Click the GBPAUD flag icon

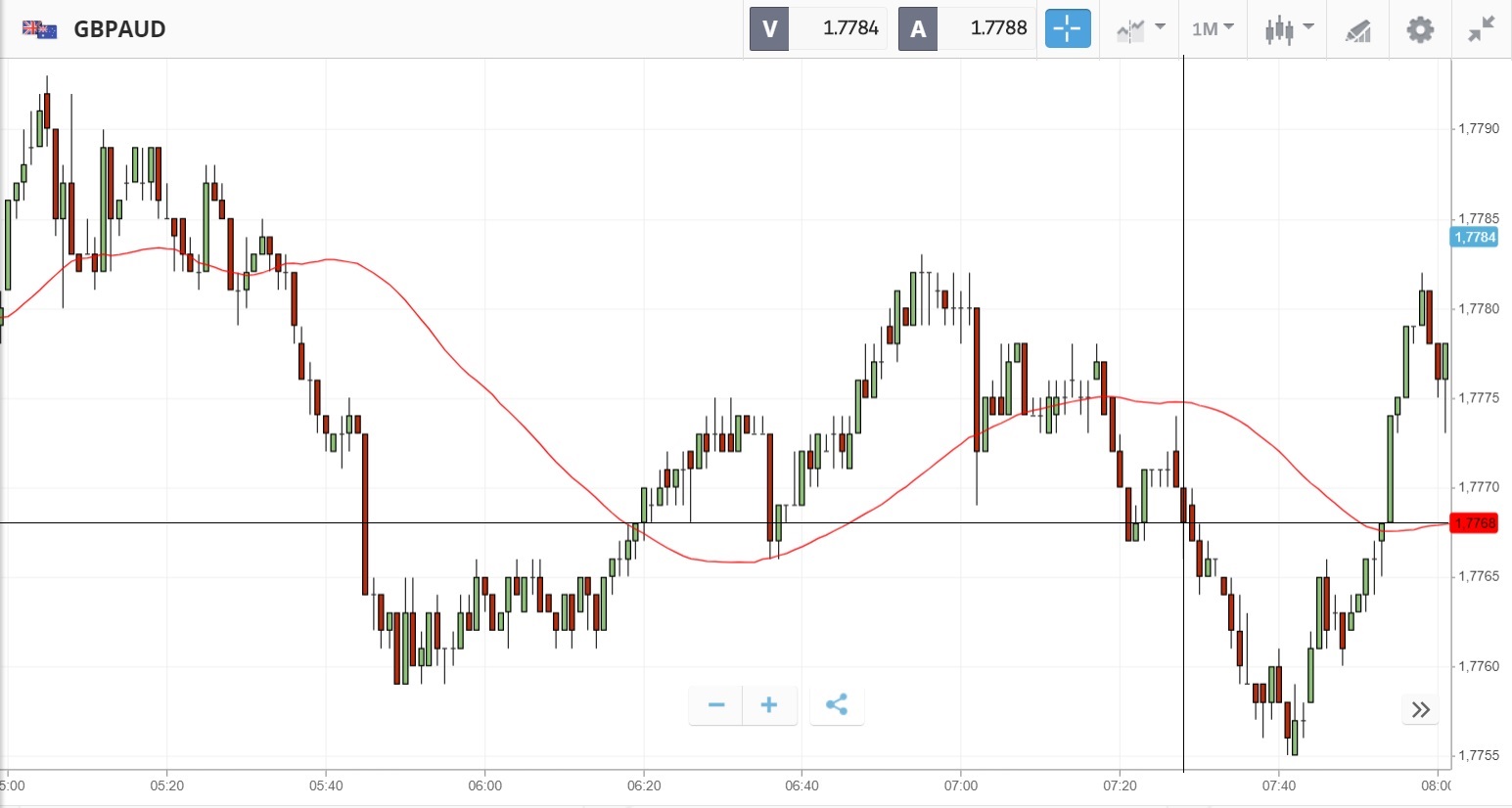click(x=40, y=29)
